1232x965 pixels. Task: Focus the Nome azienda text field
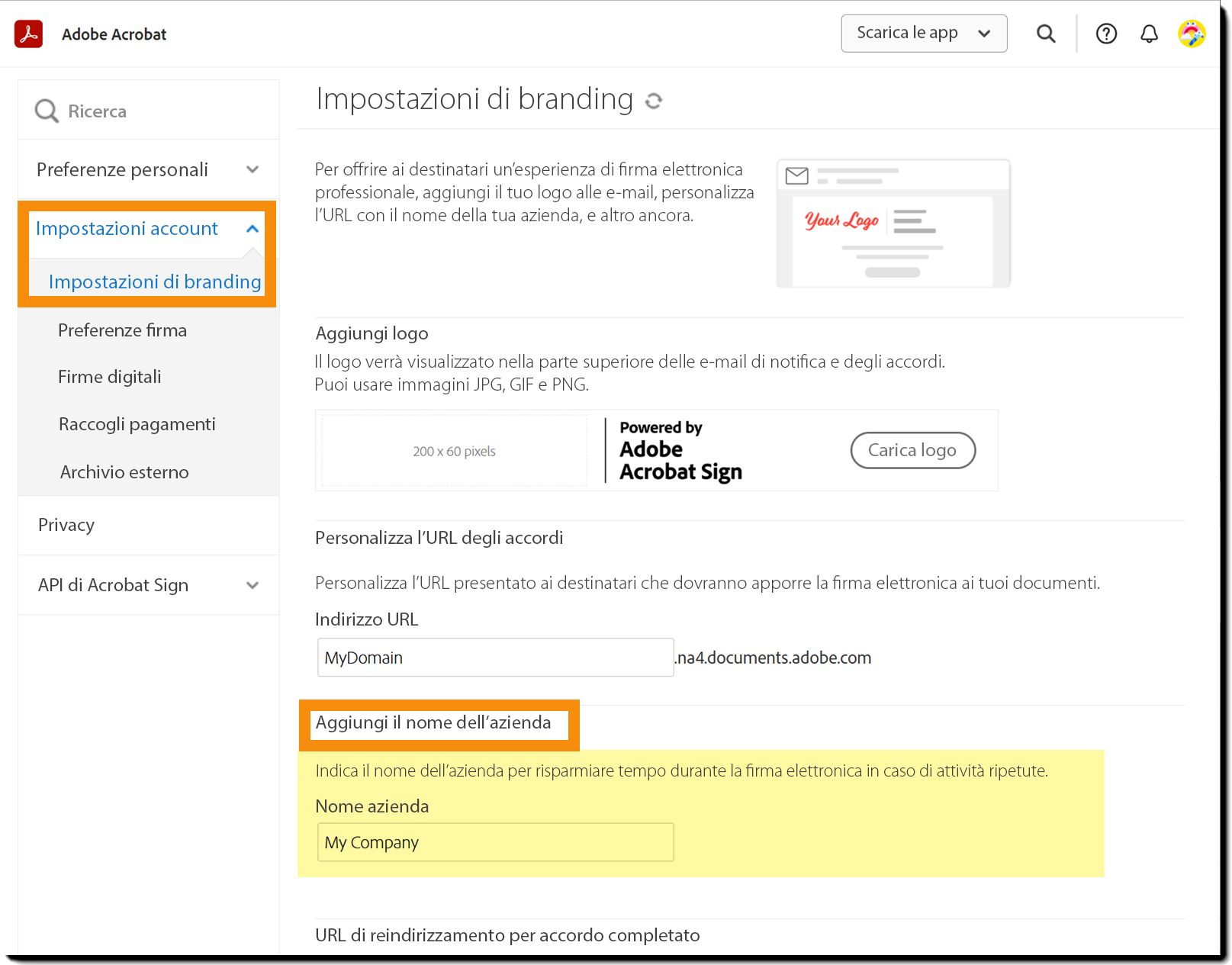(x=495, y=842)
